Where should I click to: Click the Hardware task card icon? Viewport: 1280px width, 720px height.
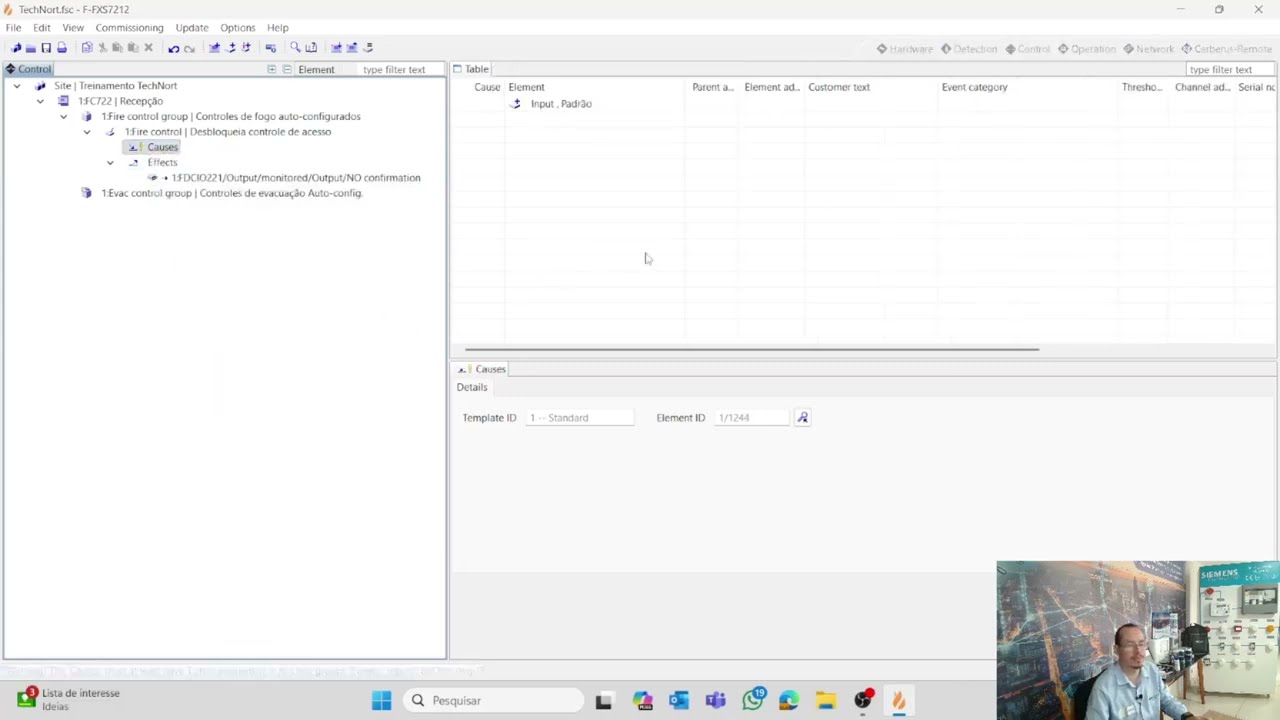882,49
